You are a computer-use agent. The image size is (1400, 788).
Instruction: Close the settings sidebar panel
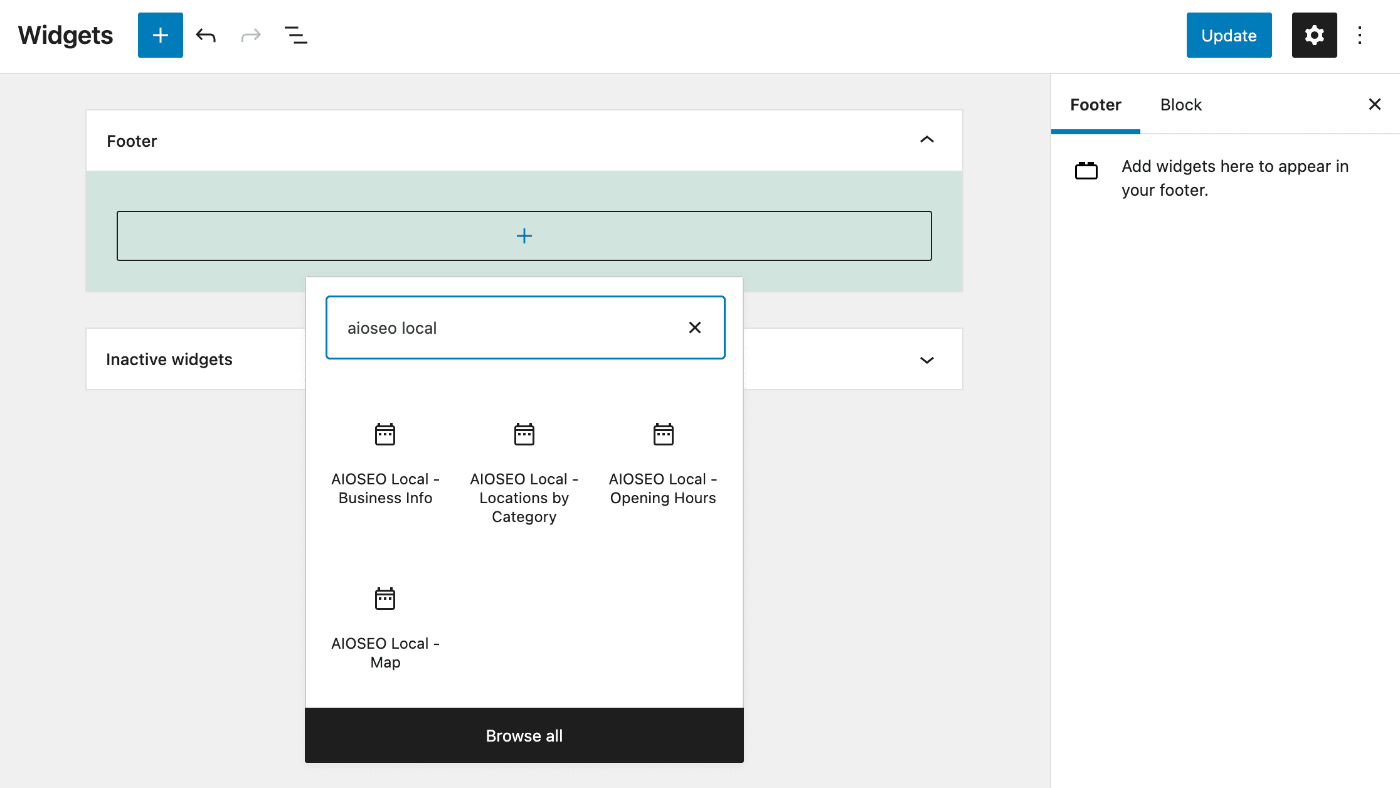pyautogui.click(x=1375, y=104)
